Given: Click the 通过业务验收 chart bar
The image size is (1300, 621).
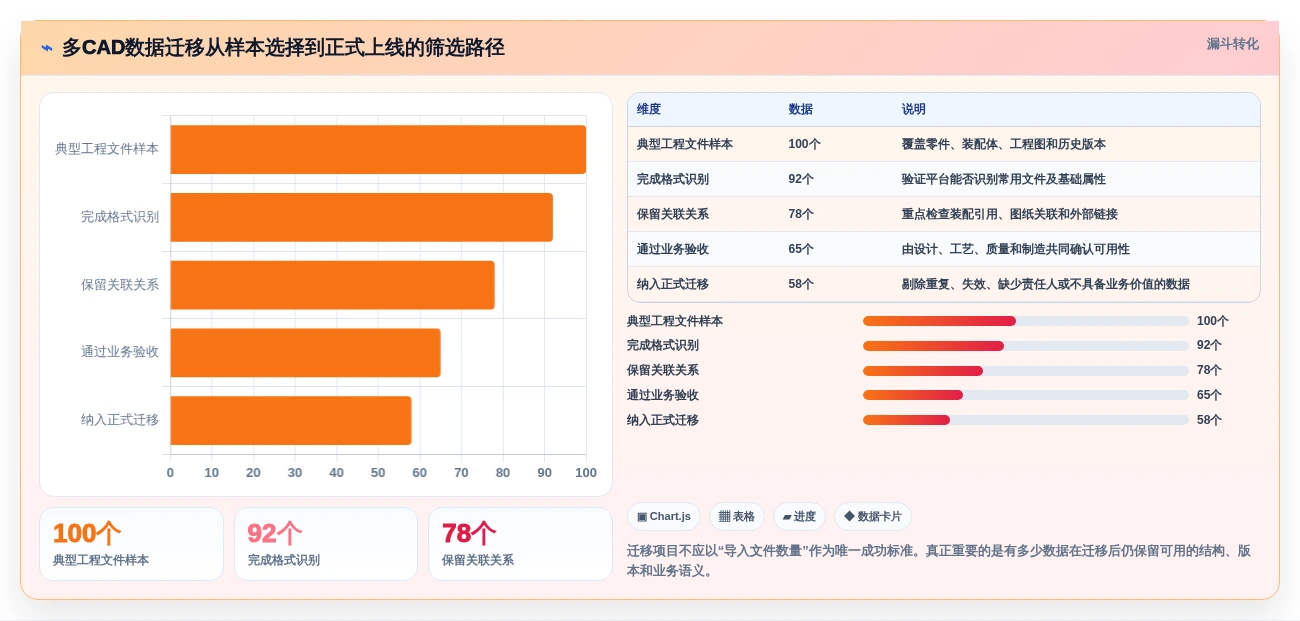Looking at the screenshot, I should coord(306,352).
